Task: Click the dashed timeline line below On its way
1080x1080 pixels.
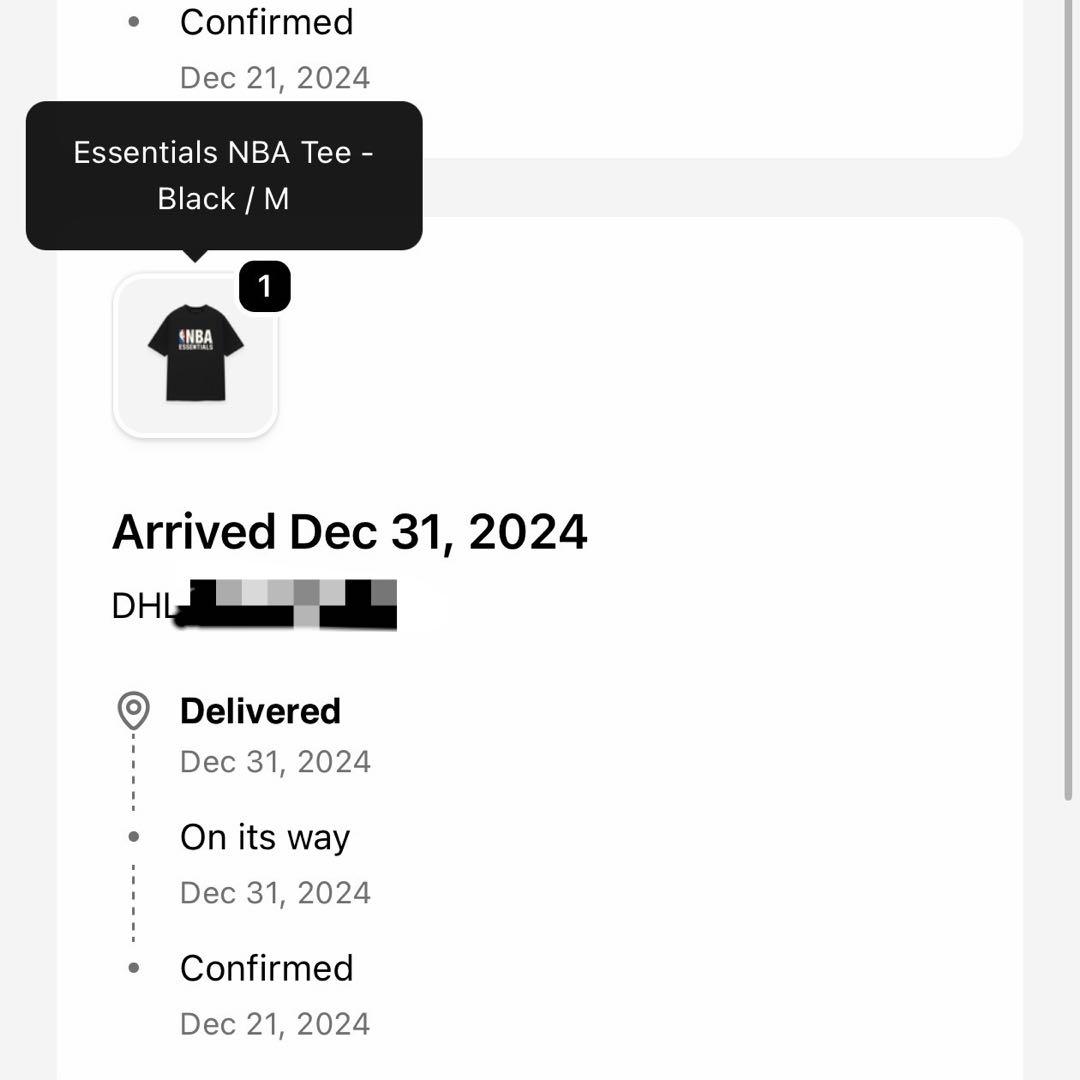Action: click(133, 903)
